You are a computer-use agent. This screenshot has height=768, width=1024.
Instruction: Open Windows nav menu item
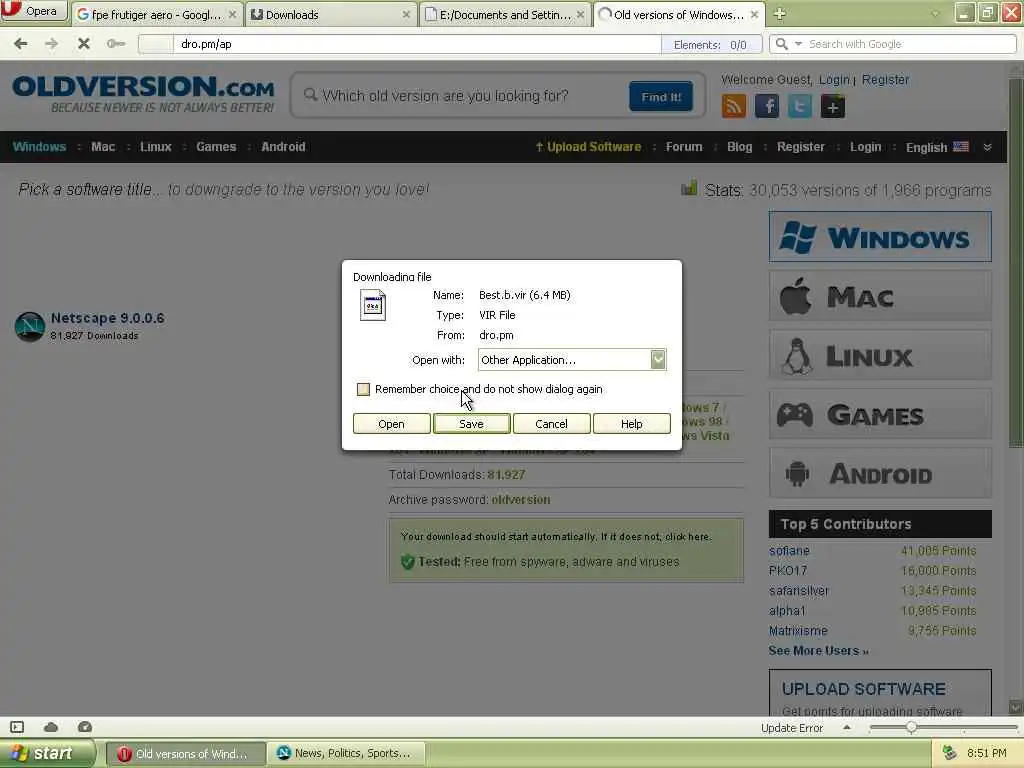tap(39, 147)
